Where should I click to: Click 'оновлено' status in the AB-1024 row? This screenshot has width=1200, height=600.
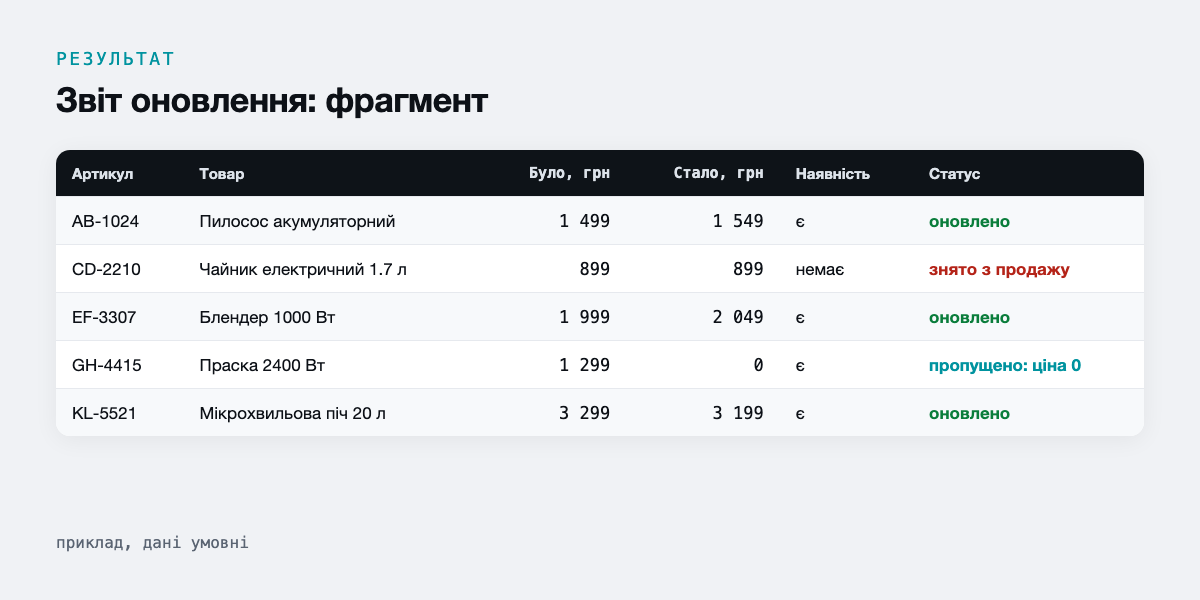(969, 221)
